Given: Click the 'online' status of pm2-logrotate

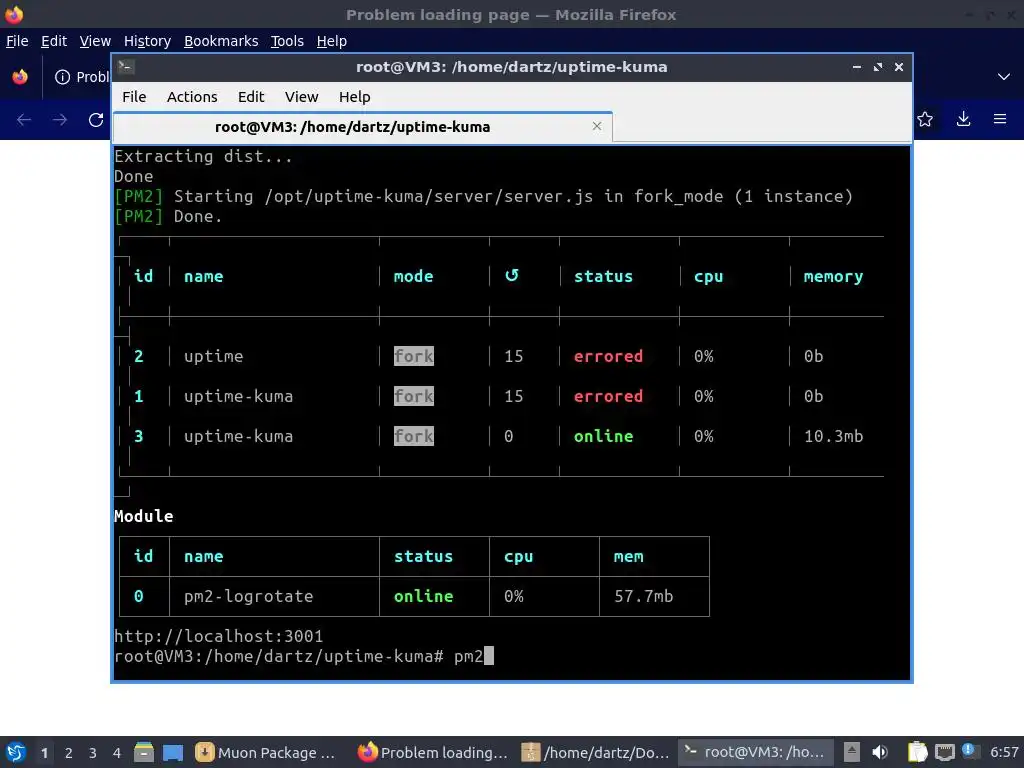Looking at the screenshot, I should pos(423,596).
